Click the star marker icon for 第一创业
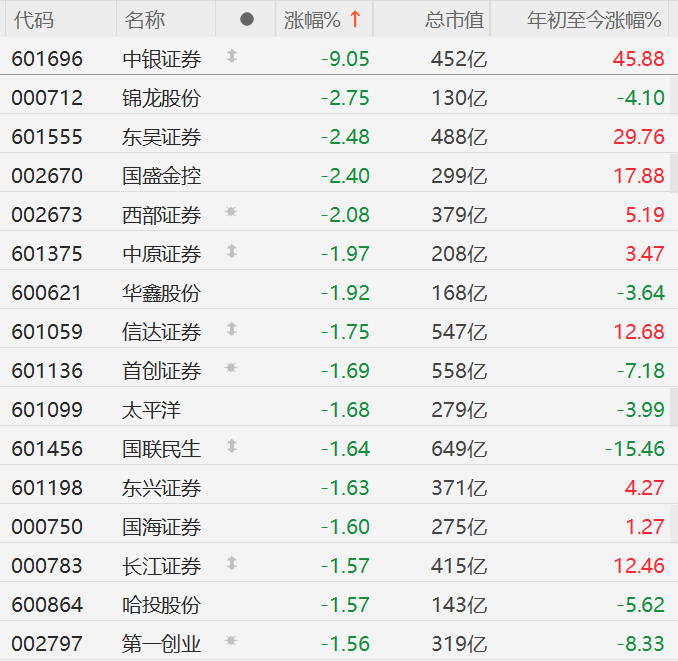 coord(231,640)
